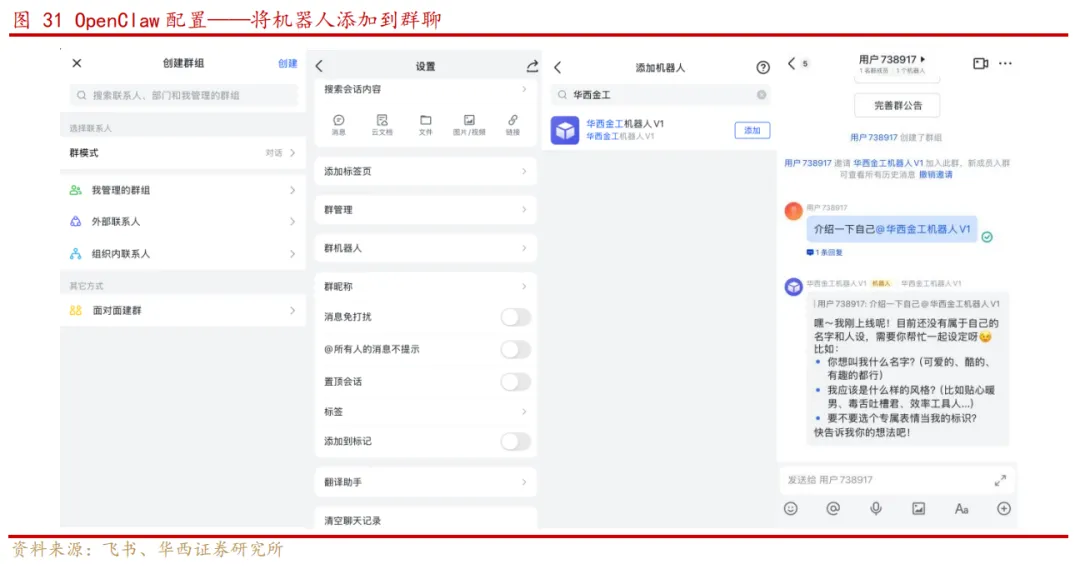
Task: Go back from the 用户 738917 chat
Action: click(791, 63)
